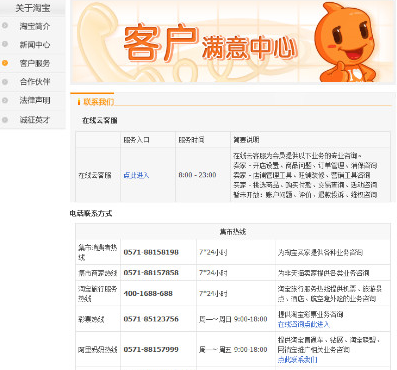
Task: Open 法律声明 sidebar item
Action: click(x=35, y=100)
